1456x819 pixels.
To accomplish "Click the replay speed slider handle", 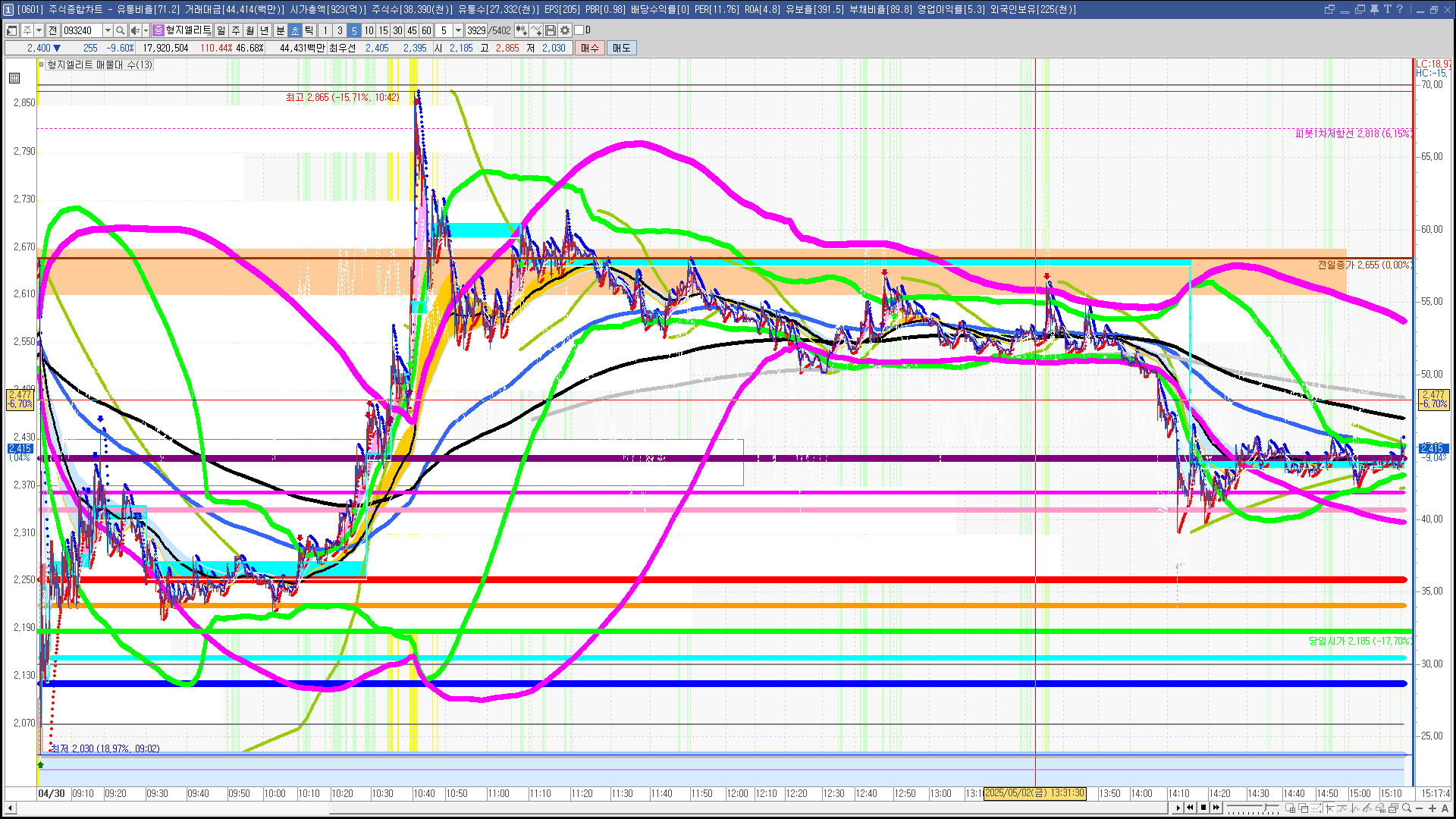I will click(1266, 808).
